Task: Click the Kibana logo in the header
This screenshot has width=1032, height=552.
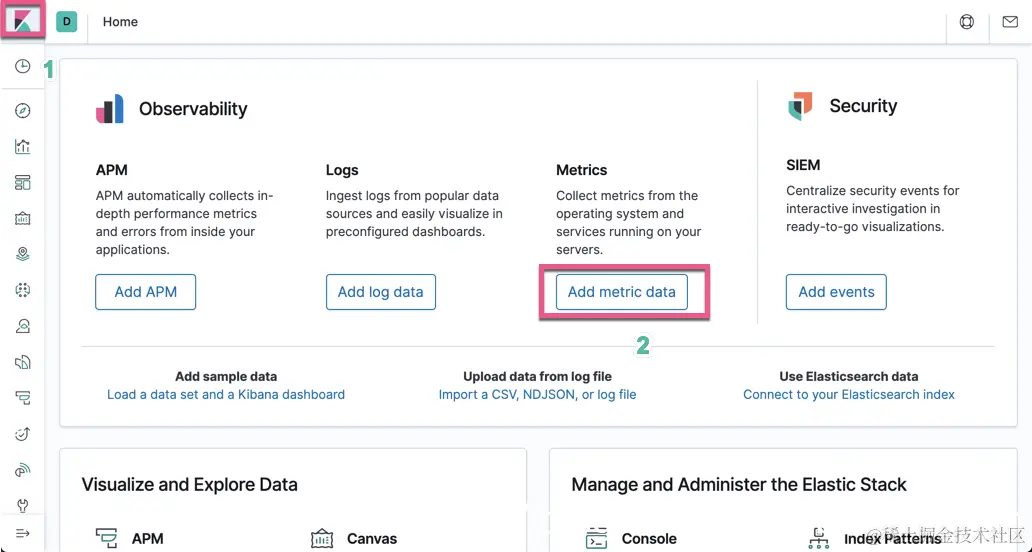Action: click(x=22, y=22)
